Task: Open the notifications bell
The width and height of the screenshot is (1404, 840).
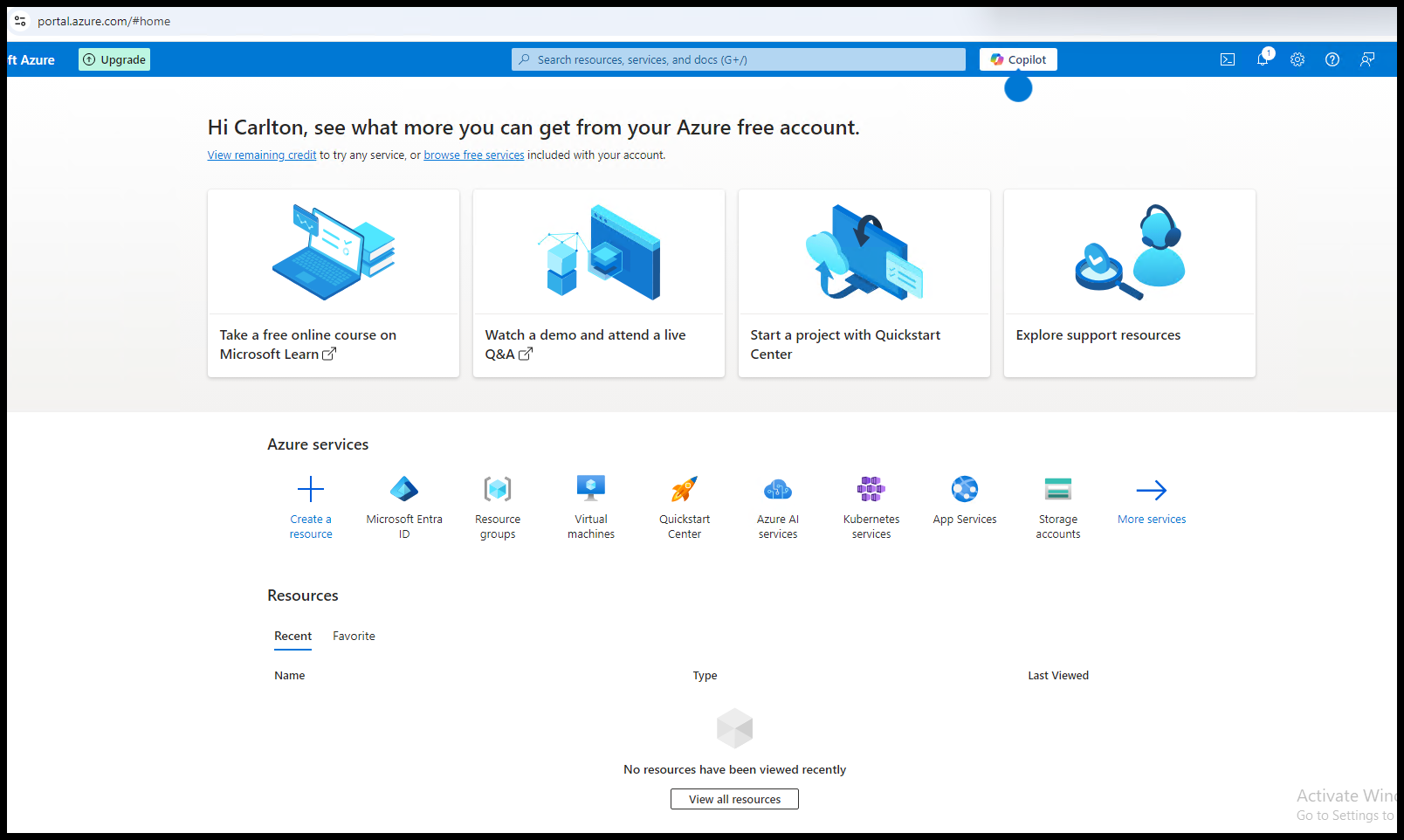Action: coord(1263,59)
